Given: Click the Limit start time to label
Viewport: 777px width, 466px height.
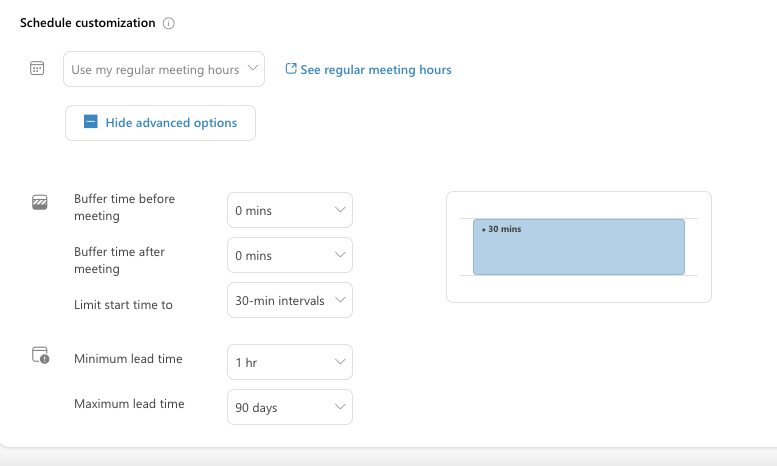Looking at the screenshot, I should 123,305.
